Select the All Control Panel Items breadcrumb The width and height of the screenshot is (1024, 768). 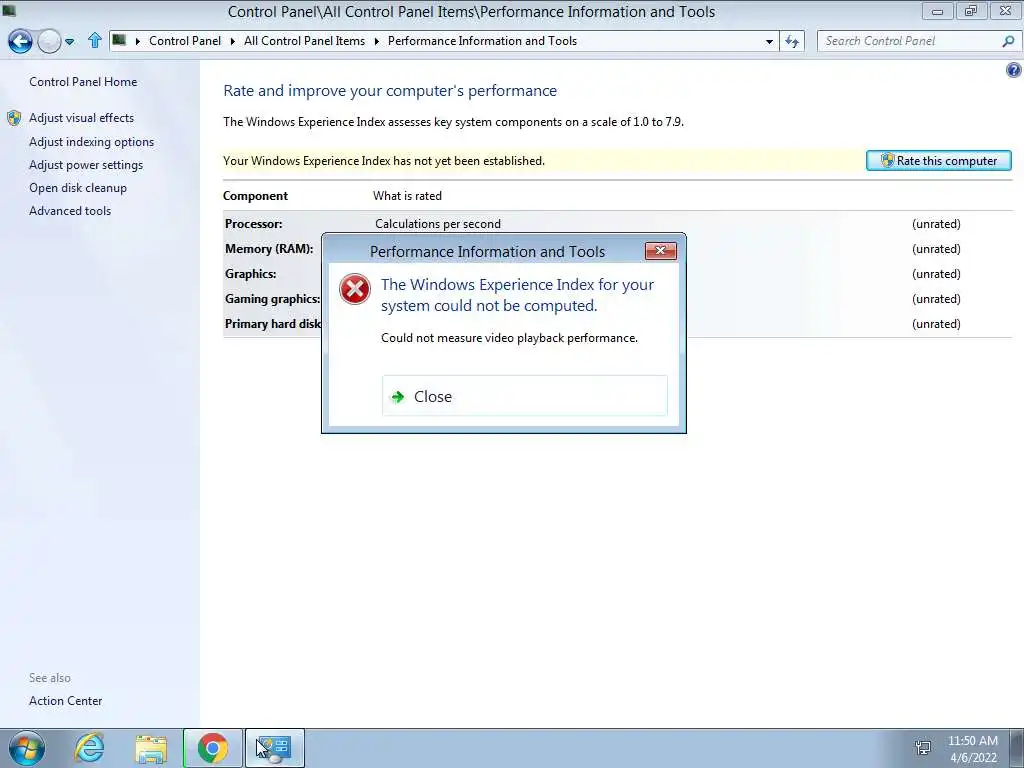tap(304, 40)
